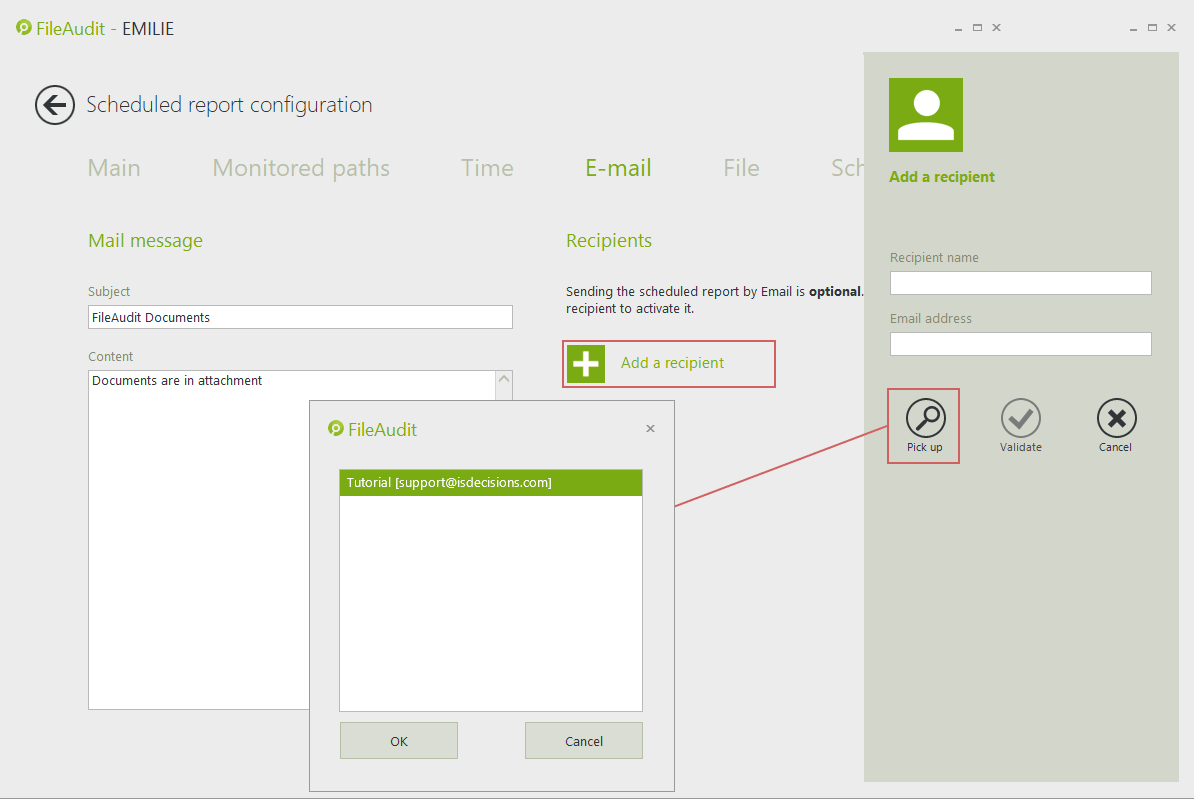Image resolution: width=1194 pixels, height=799 pixels.
Task: Click the green user avatar icon
Action: point(925,115)
